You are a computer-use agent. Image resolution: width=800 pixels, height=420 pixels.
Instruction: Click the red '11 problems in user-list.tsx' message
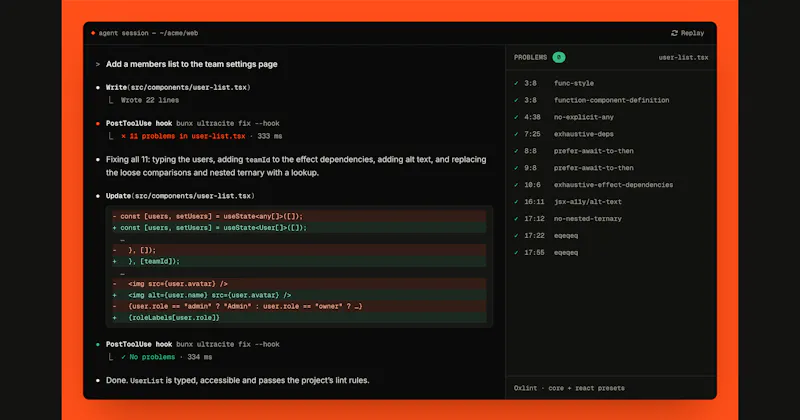183,136
